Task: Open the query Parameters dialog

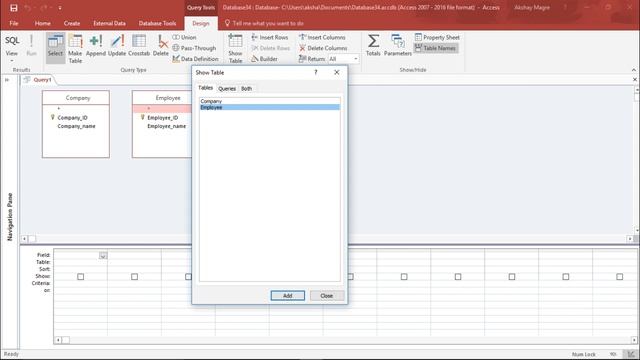Action: (x=398, y=45)
